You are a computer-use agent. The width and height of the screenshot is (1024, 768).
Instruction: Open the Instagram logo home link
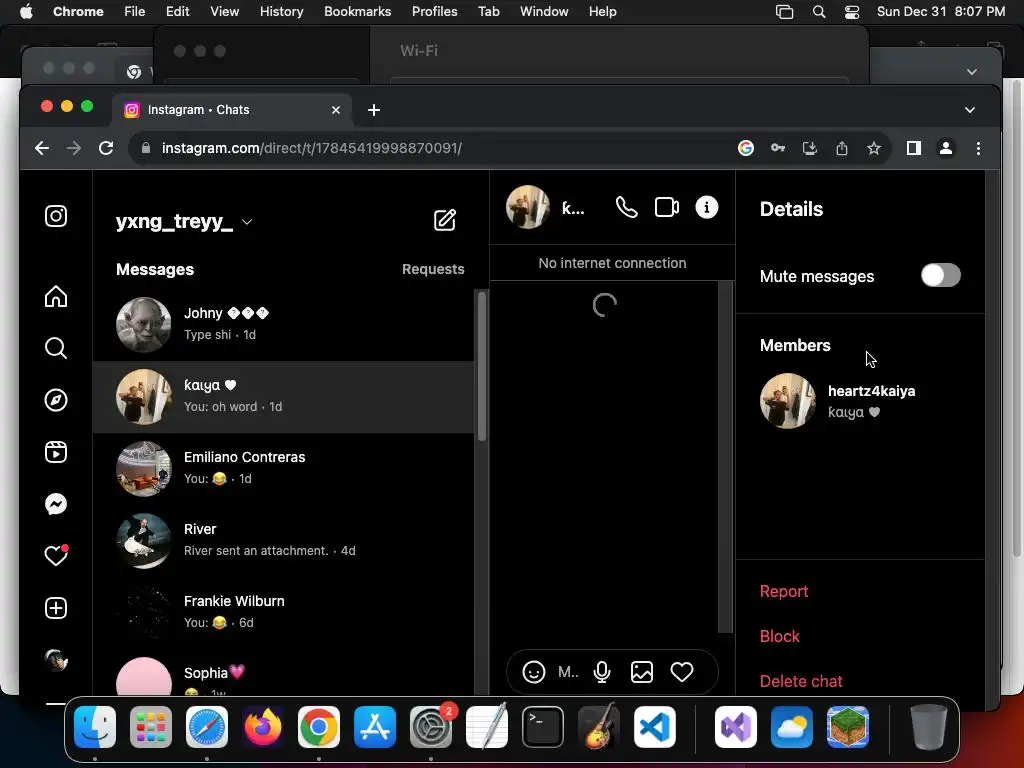(x=56, y=216)
